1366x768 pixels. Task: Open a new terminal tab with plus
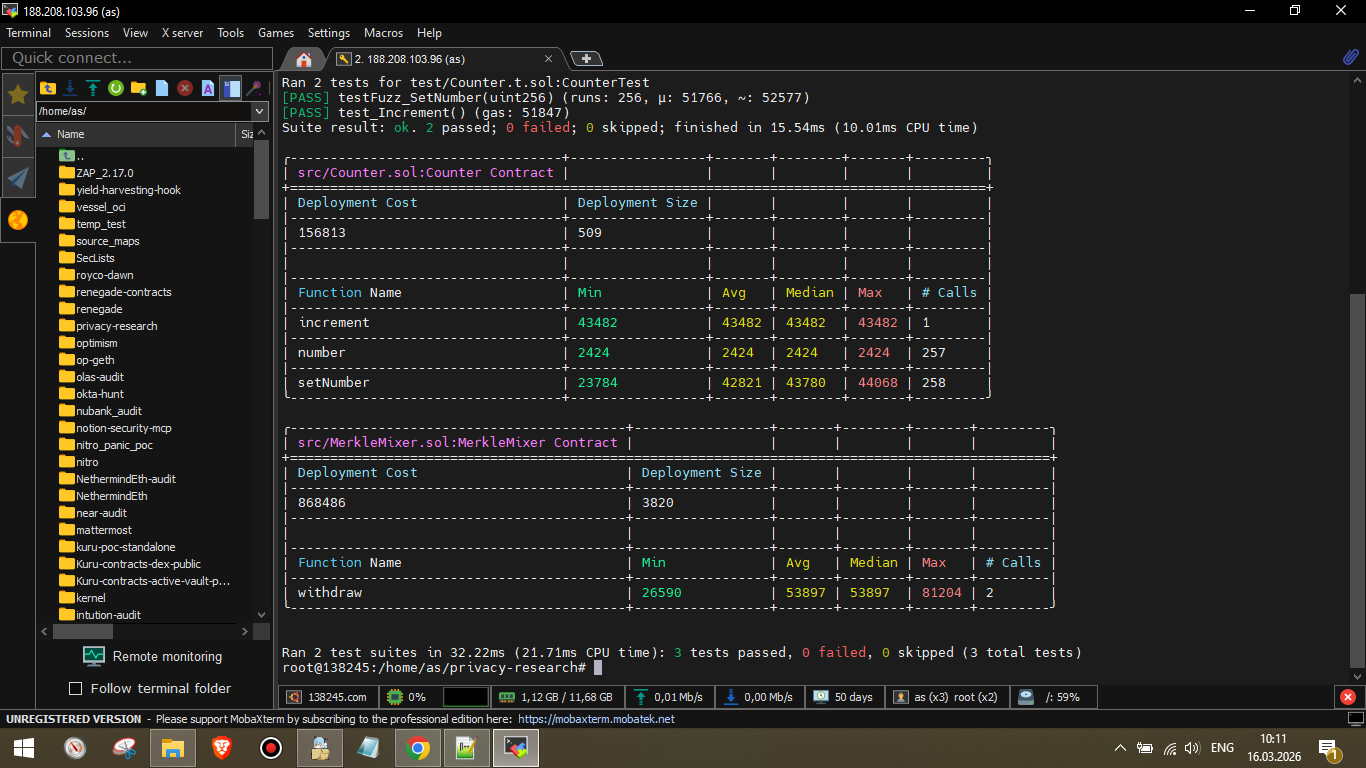click(586, 59)
